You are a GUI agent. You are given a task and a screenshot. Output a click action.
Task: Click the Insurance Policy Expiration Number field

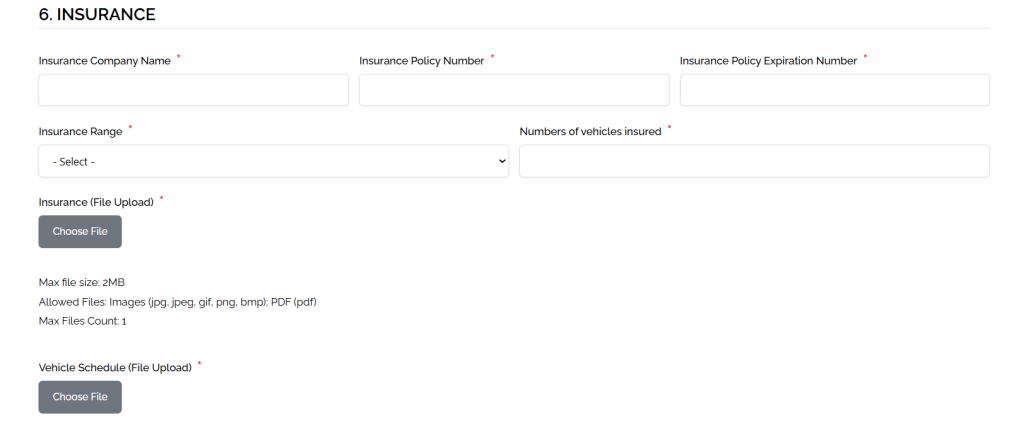pos(834,90)
